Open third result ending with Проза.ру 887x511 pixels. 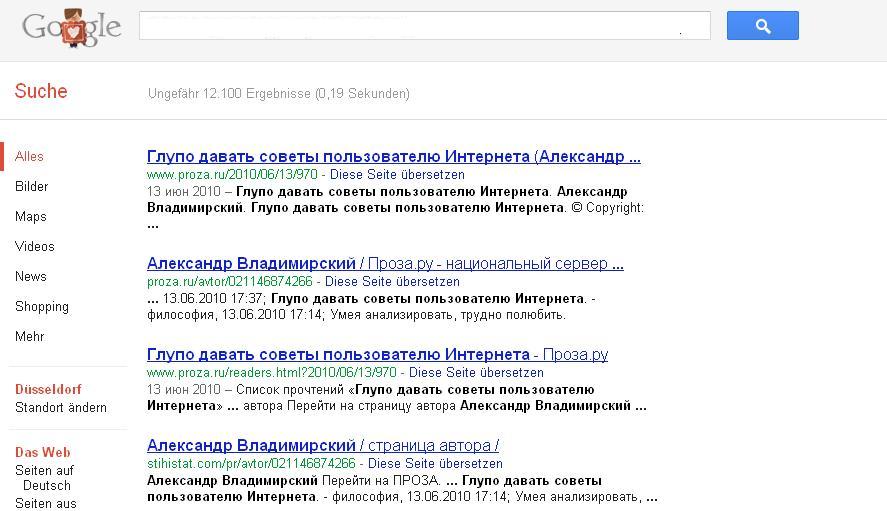pos(377,354)
